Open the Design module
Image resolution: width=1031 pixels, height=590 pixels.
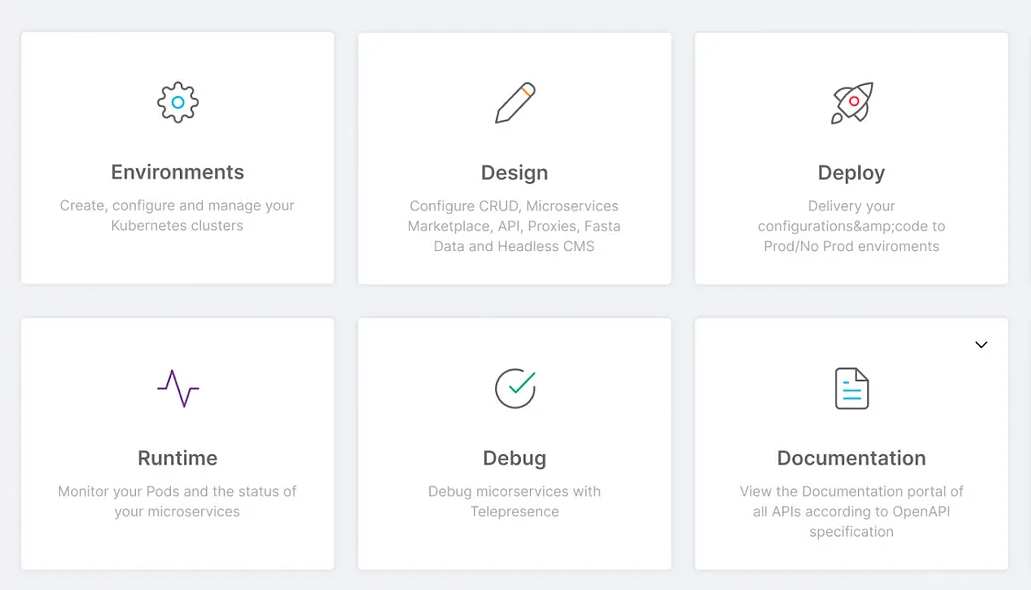pos(514,172)
